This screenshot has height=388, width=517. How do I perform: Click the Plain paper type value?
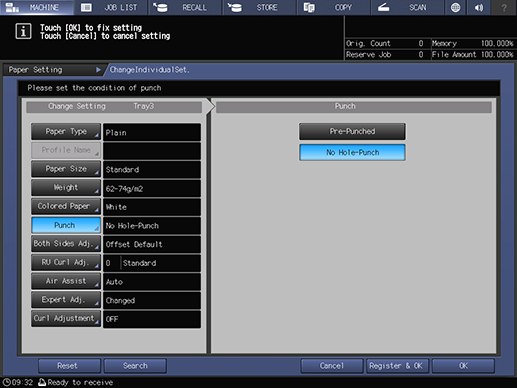pos(152,132)
